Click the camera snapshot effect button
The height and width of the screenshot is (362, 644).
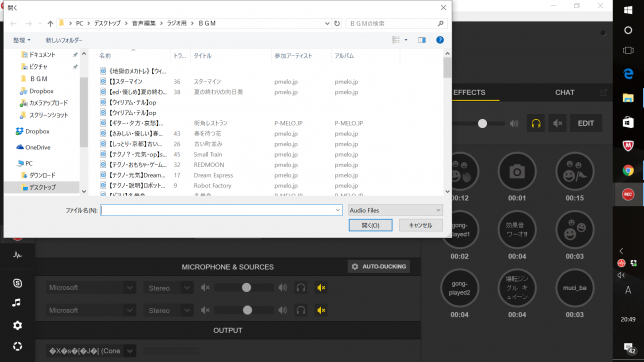click(517, 171)
